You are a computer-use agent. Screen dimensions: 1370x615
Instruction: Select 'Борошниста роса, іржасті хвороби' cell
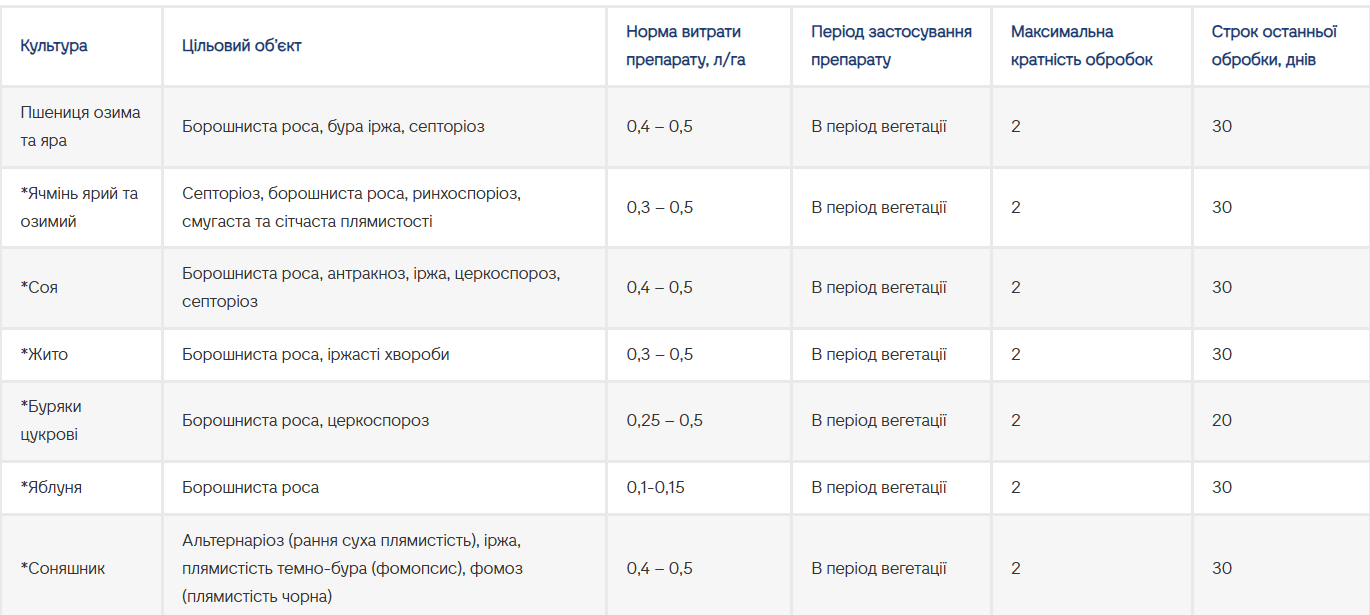coord(384,354)
